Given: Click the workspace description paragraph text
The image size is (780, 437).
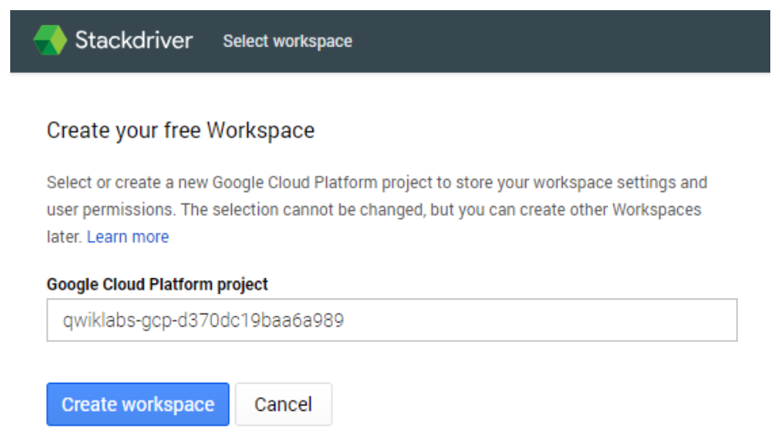Looking at the screenshot, I should click(x=377, y=210).
